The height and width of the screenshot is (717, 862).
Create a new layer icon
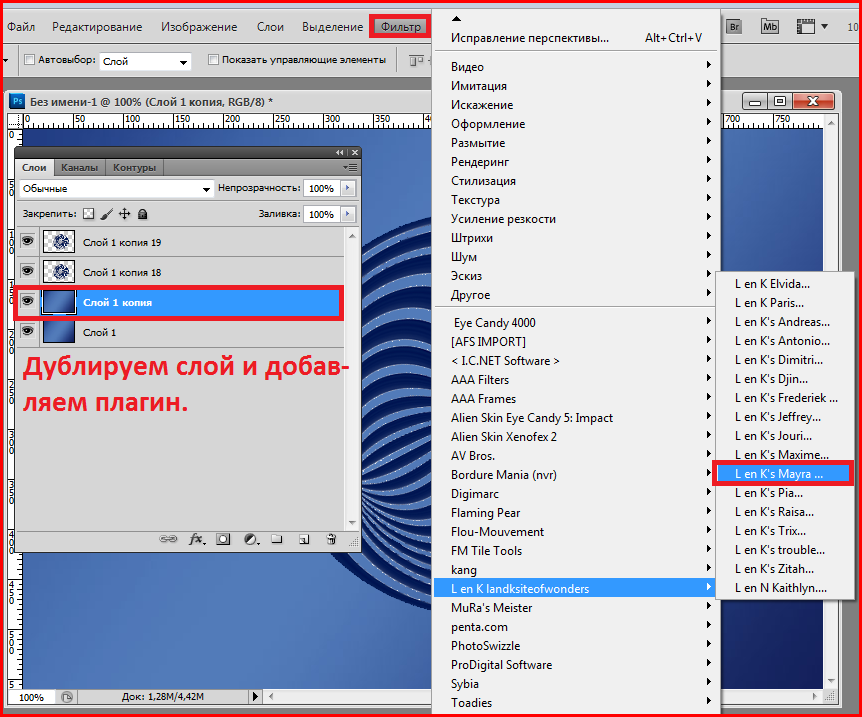tap(304, 539)
